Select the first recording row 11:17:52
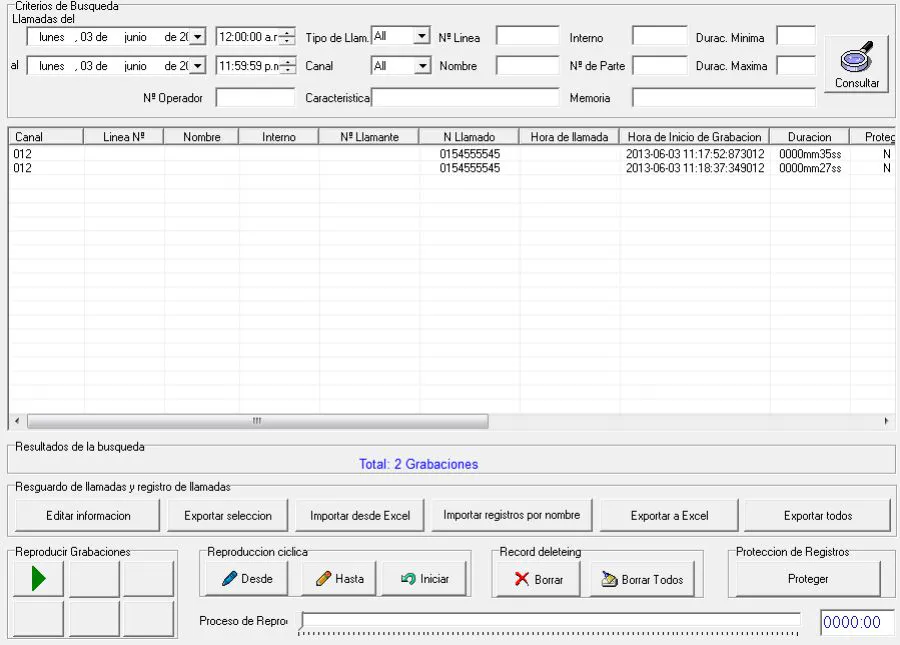Screen dimensions: 900x645 coord(451,154)
